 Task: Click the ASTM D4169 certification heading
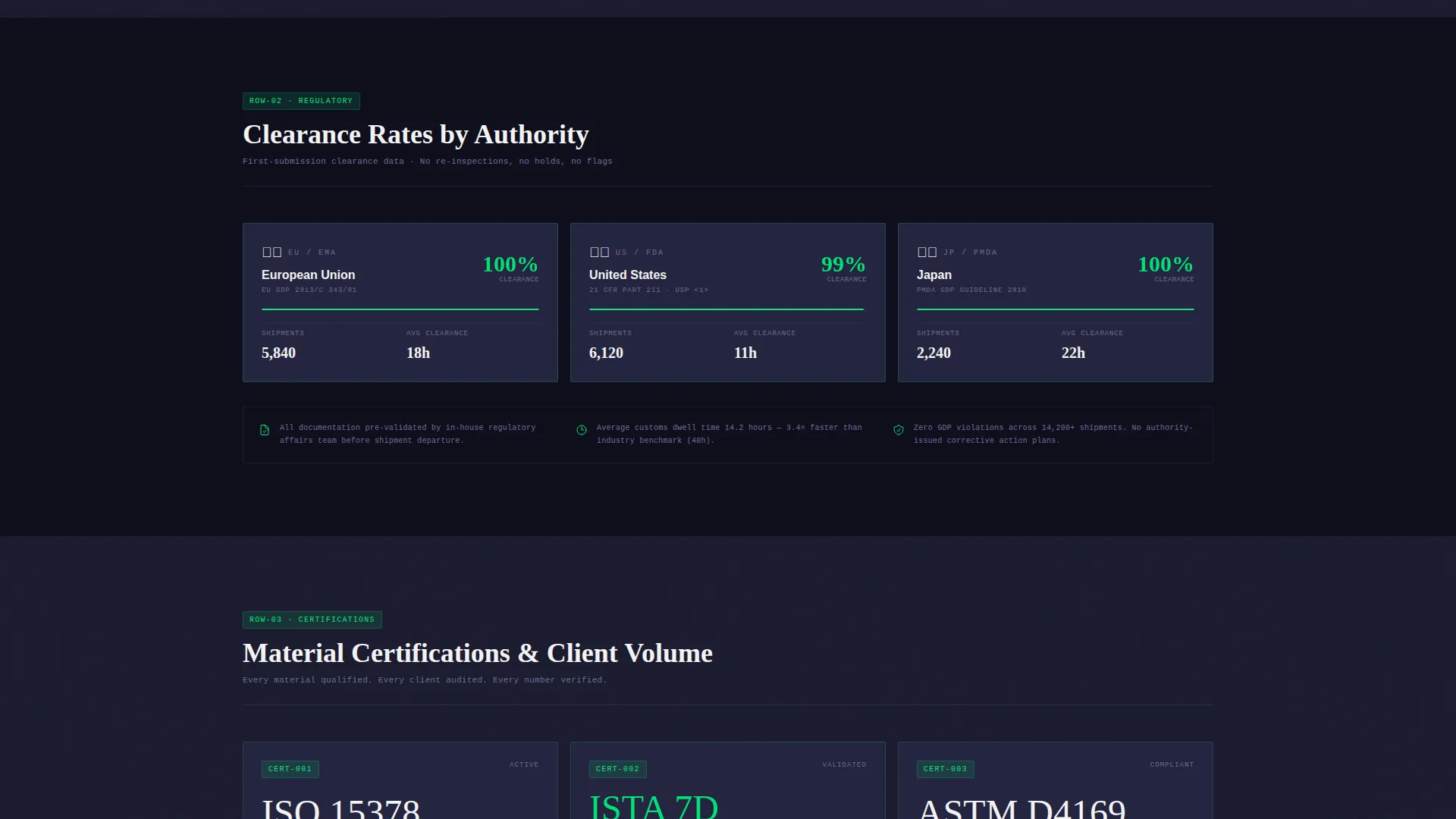pyautogui.click(x=1022, y=808)
